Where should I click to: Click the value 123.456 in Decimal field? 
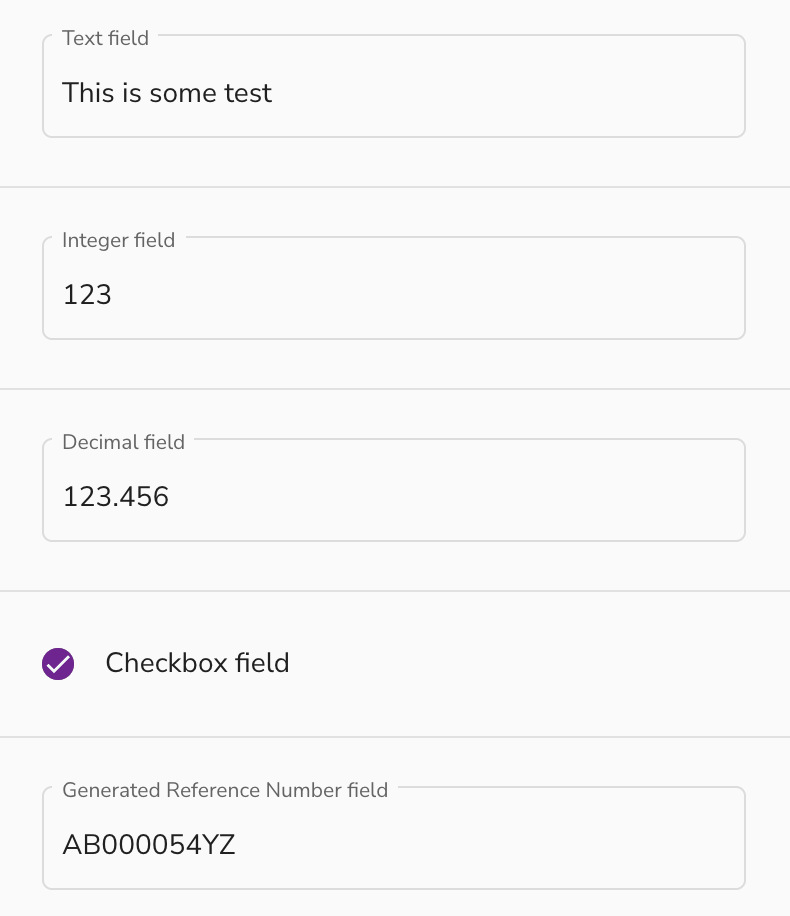coord(116,497)
